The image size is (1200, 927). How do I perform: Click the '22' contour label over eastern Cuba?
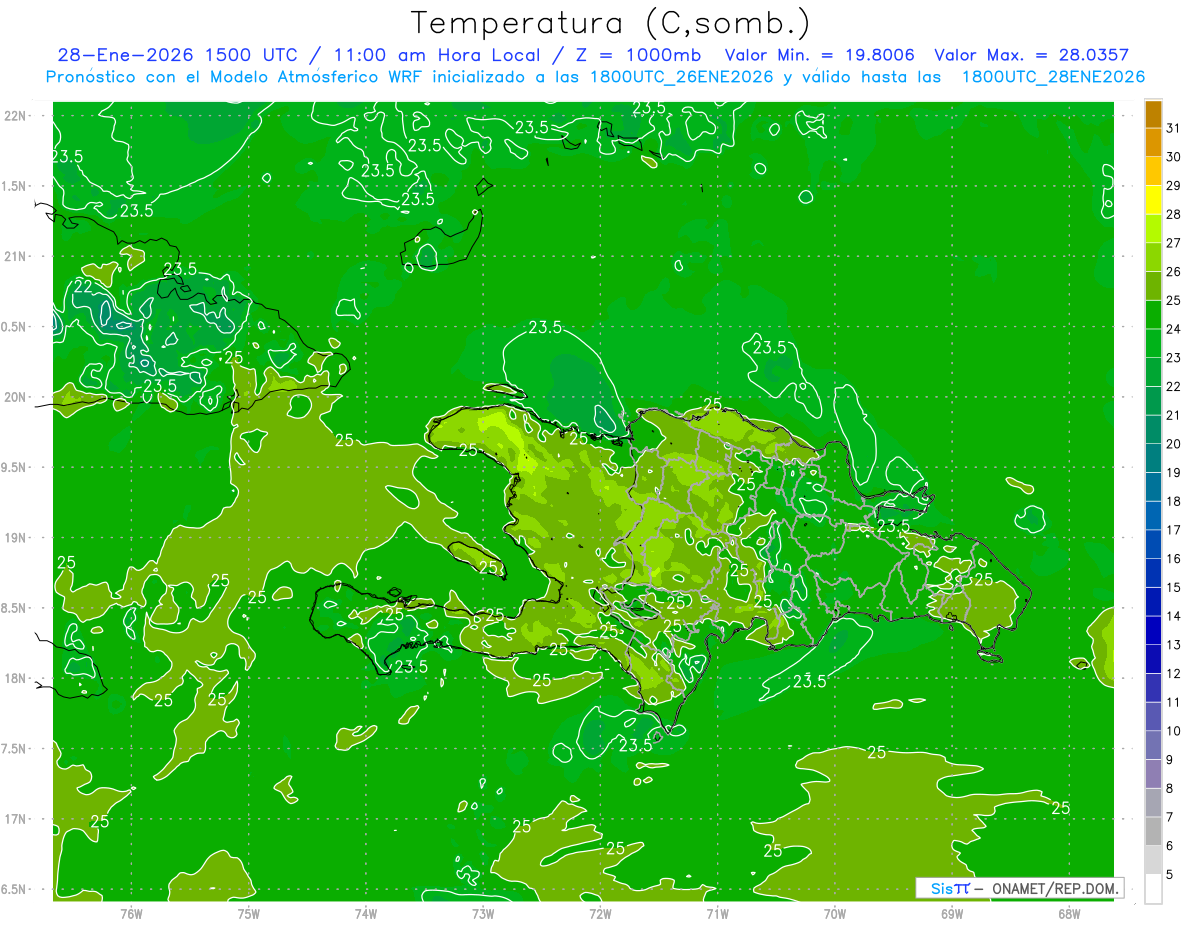pyautogui.click(x=84, y=287)
